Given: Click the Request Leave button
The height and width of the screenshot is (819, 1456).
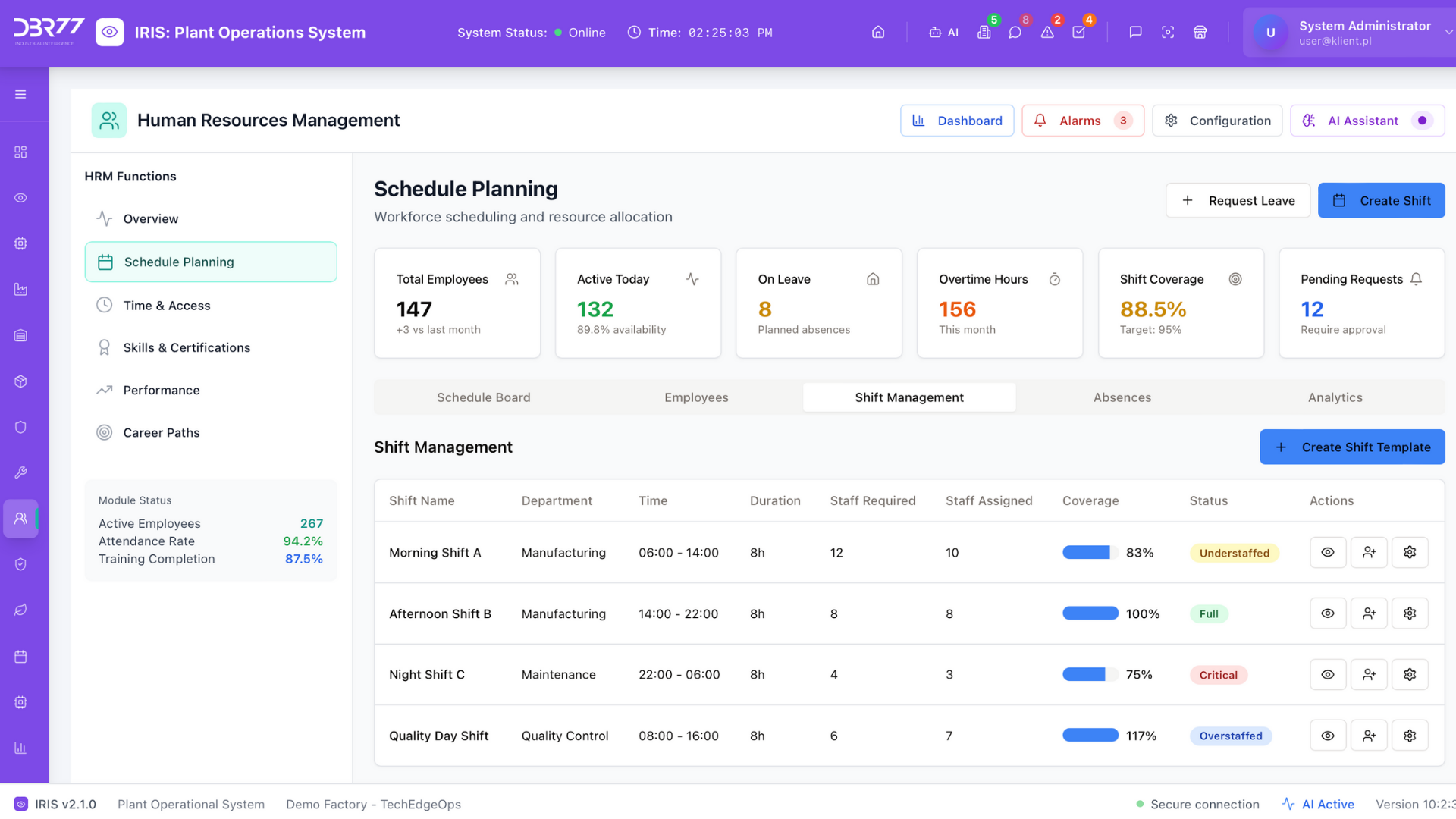Looking at the screenshot, I should click(1238, 201).
